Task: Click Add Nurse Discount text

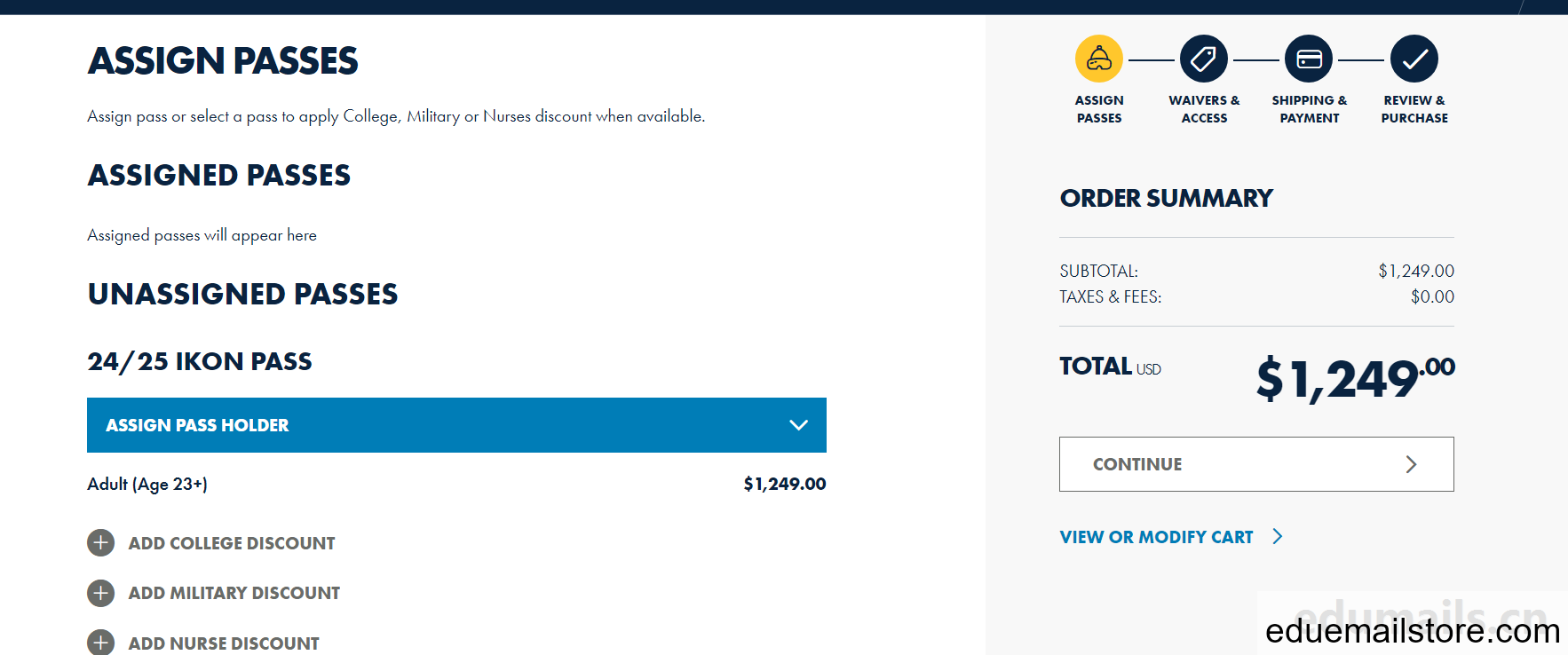Action: 224,643
